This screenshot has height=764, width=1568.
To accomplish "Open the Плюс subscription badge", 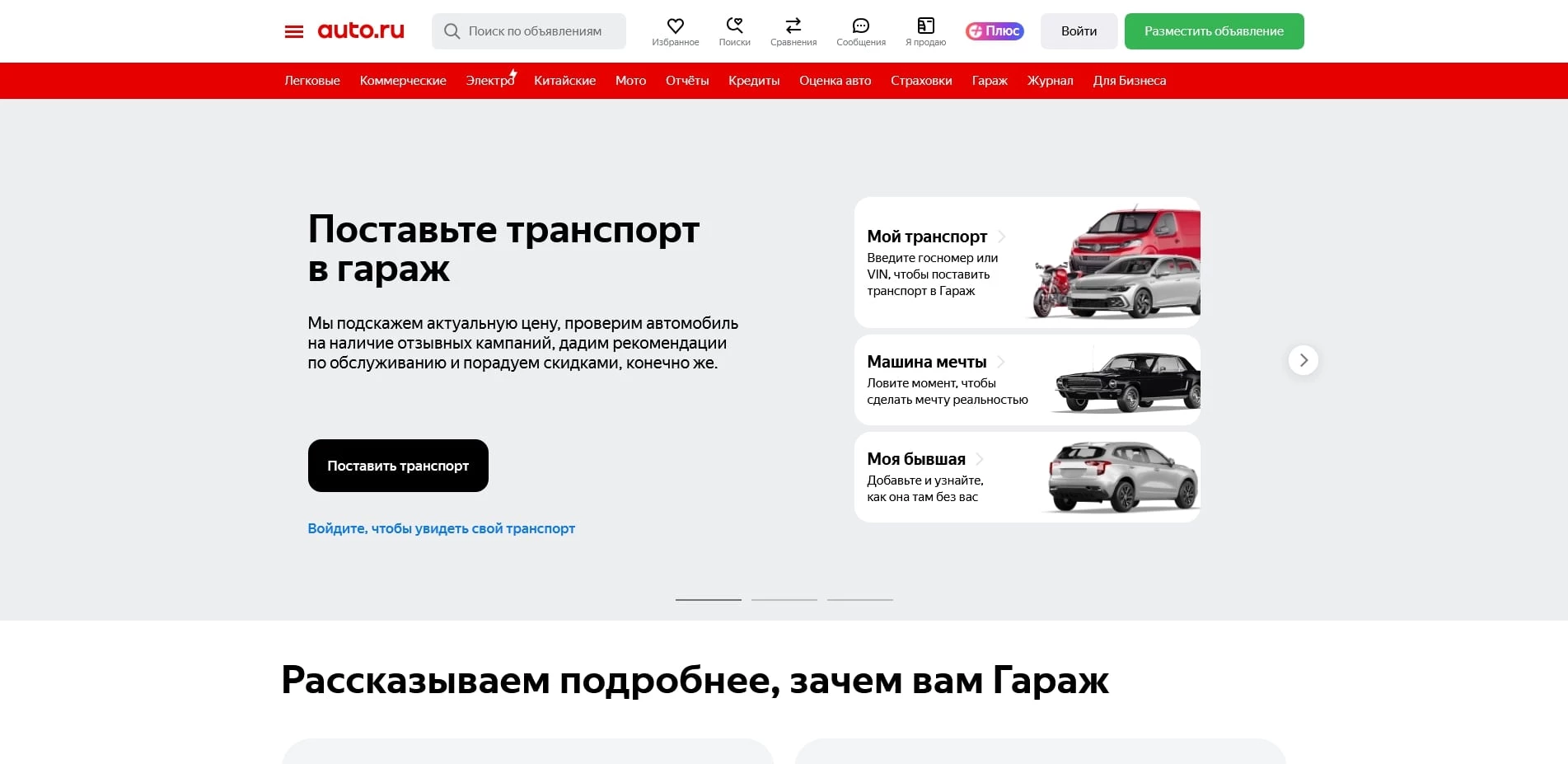I will click(994, 30).
